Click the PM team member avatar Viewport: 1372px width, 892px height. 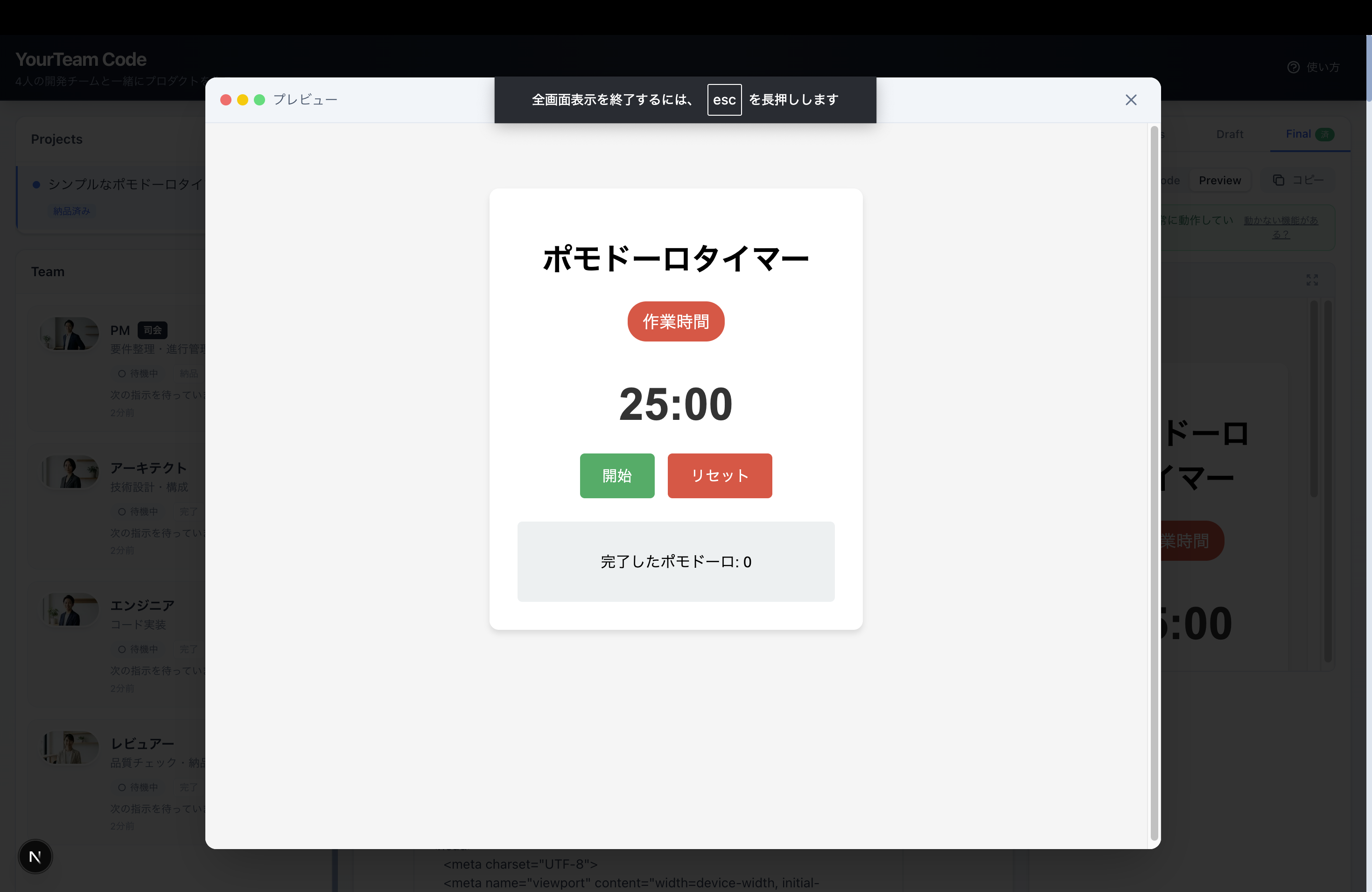pyautogui.click(x=70, y=333)
